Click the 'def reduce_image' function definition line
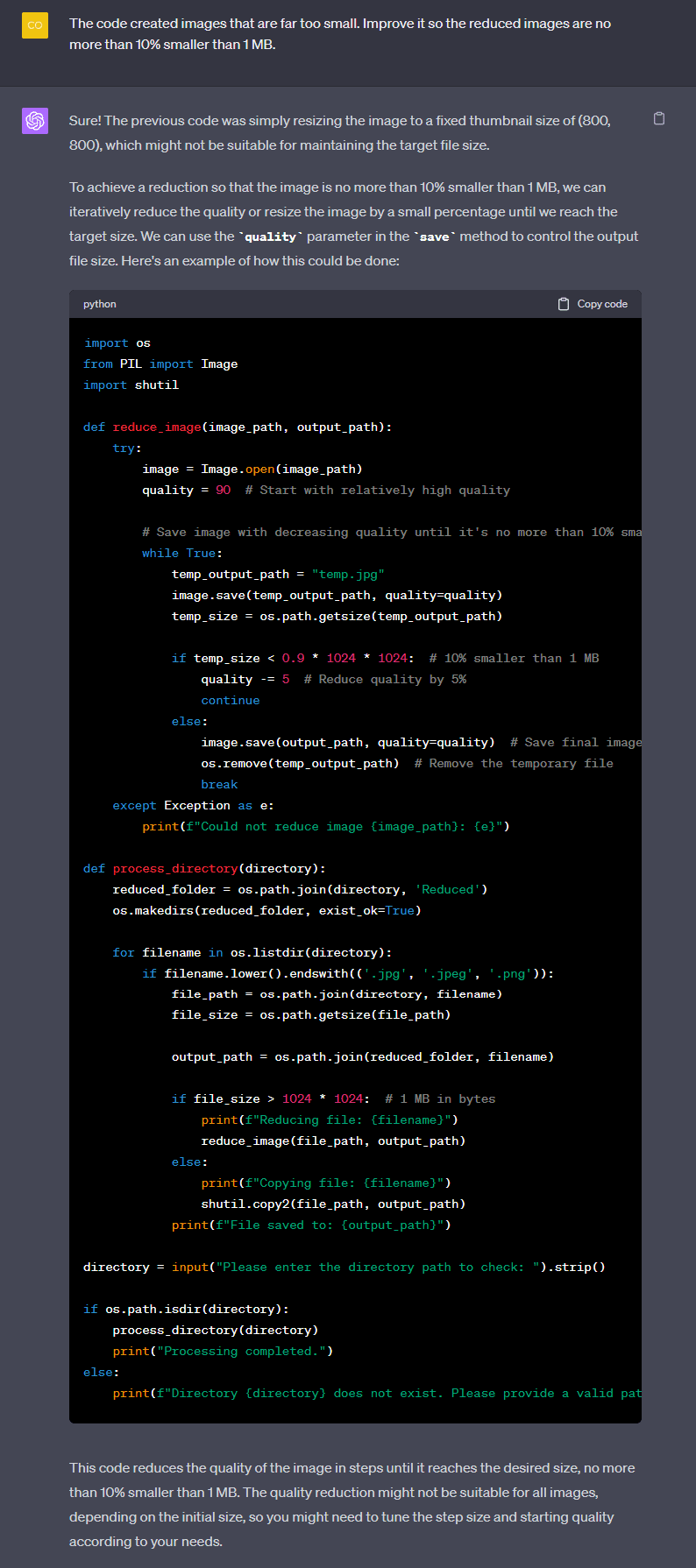Viewport: 696px width, 1568px height. [x=238, y=427]
